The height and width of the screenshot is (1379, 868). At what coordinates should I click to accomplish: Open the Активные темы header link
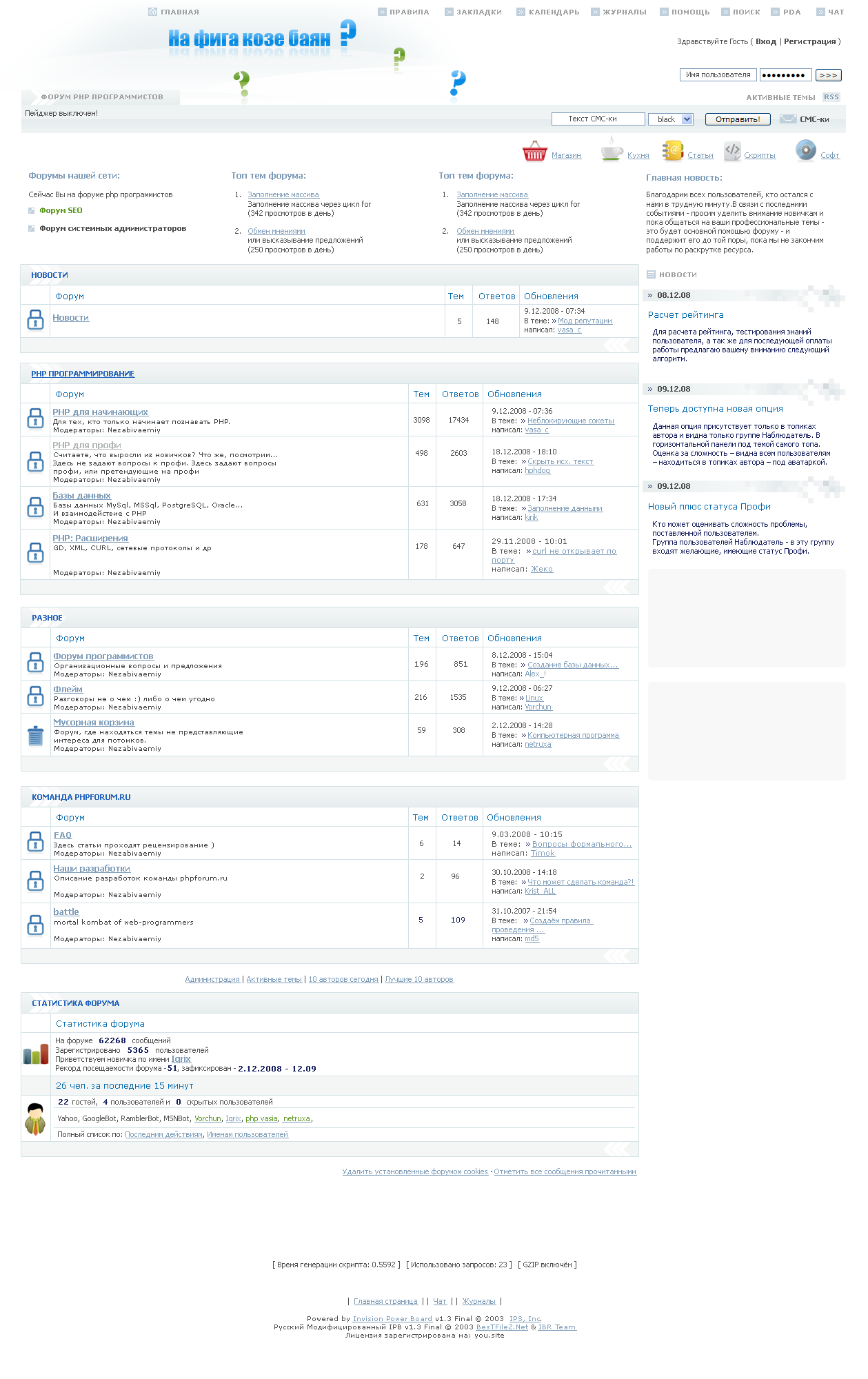tap(780, 97)
